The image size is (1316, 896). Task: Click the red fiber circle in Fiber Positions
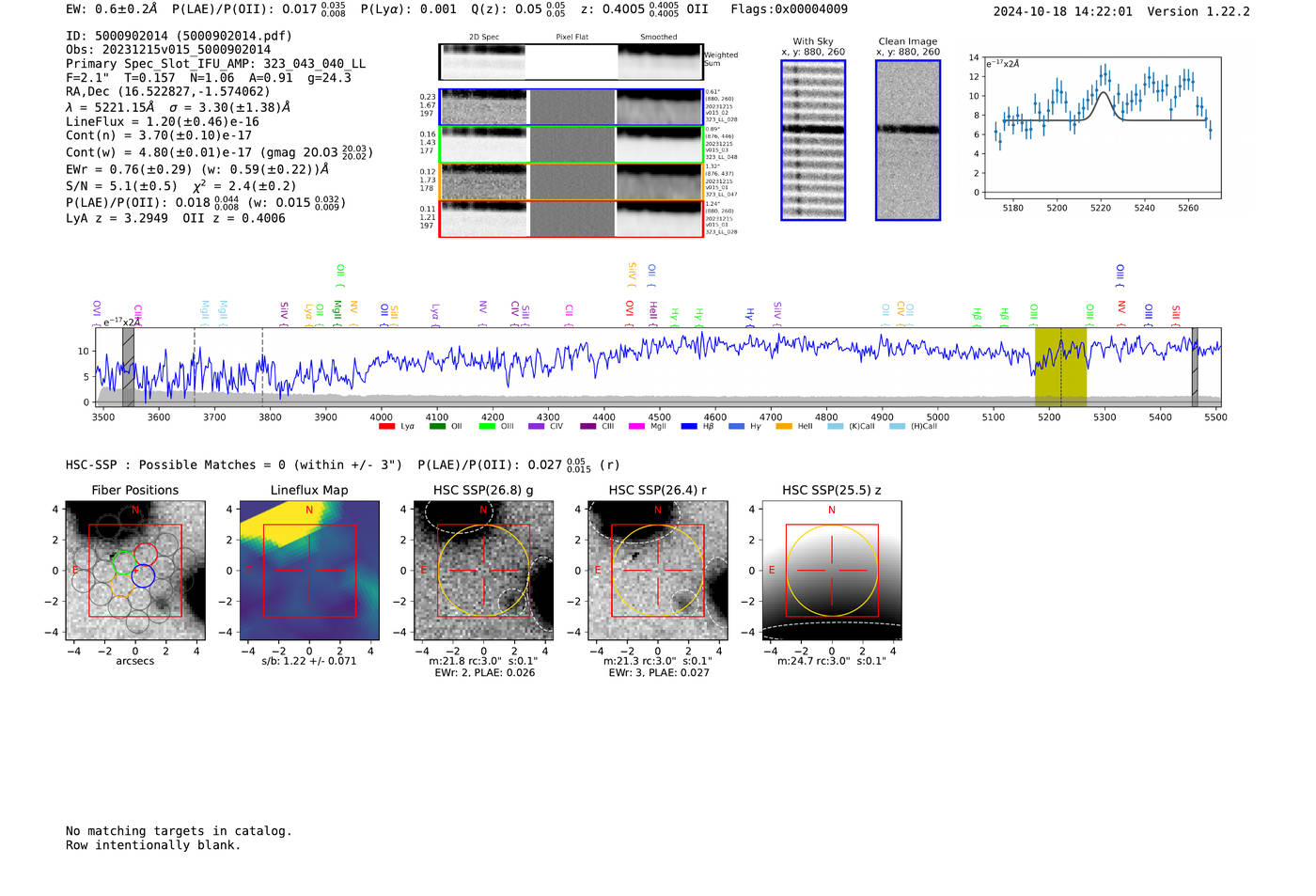(145, 555)
